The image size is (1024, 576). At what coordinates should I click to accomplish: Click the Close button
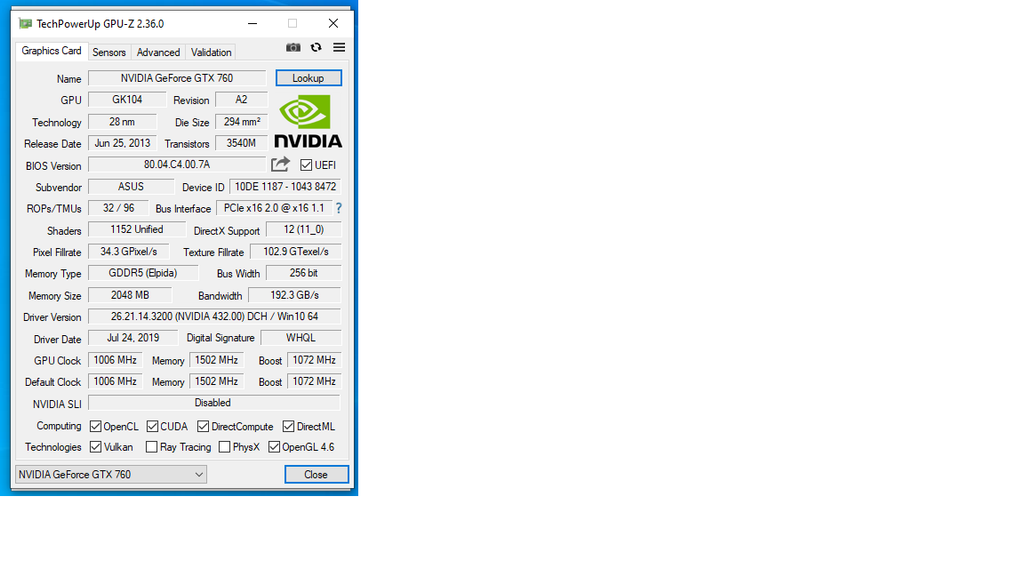click(x=316, y=475)
